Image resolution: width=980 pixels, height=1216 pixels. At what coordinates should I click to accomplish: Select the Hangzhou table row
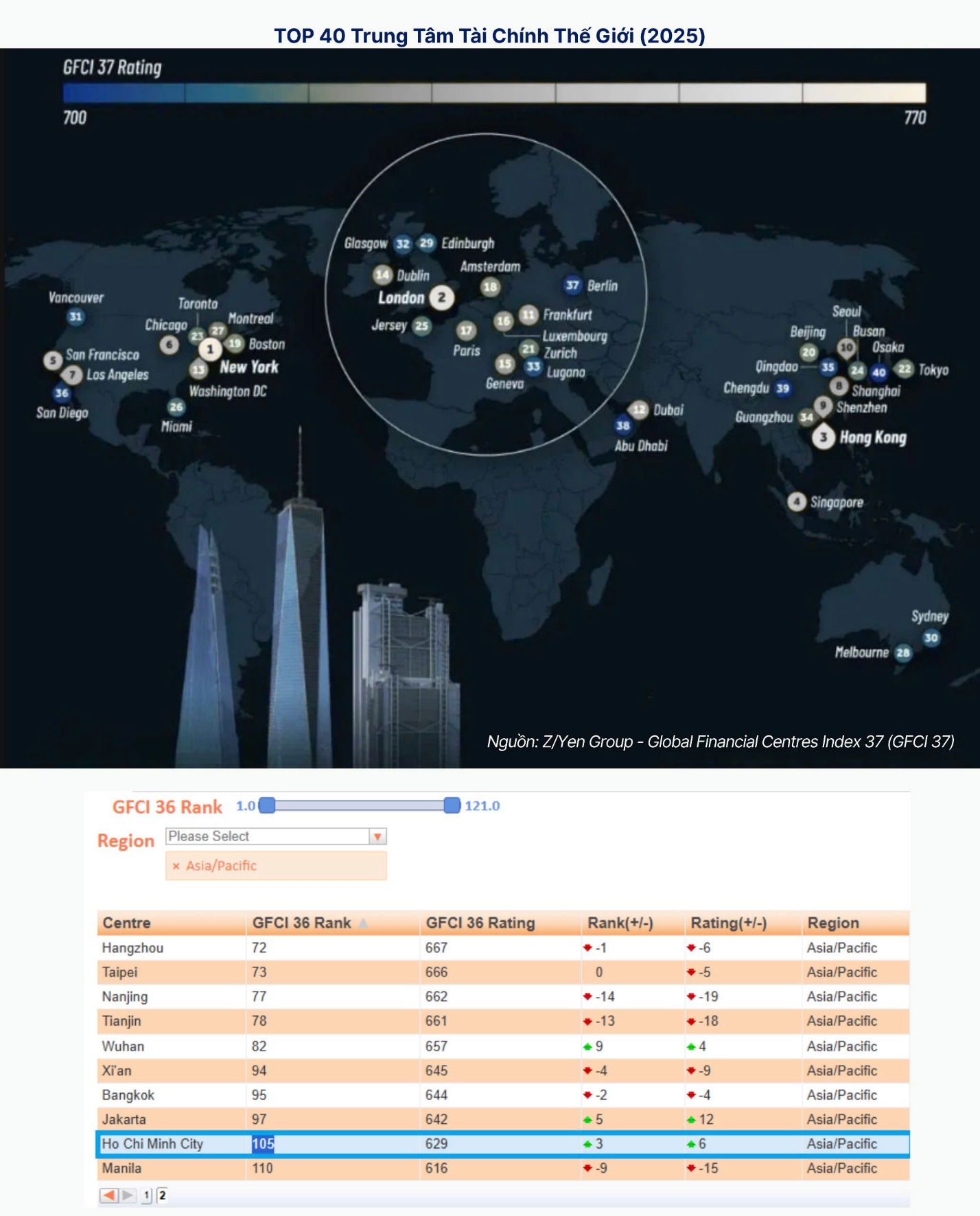point(504,948)
